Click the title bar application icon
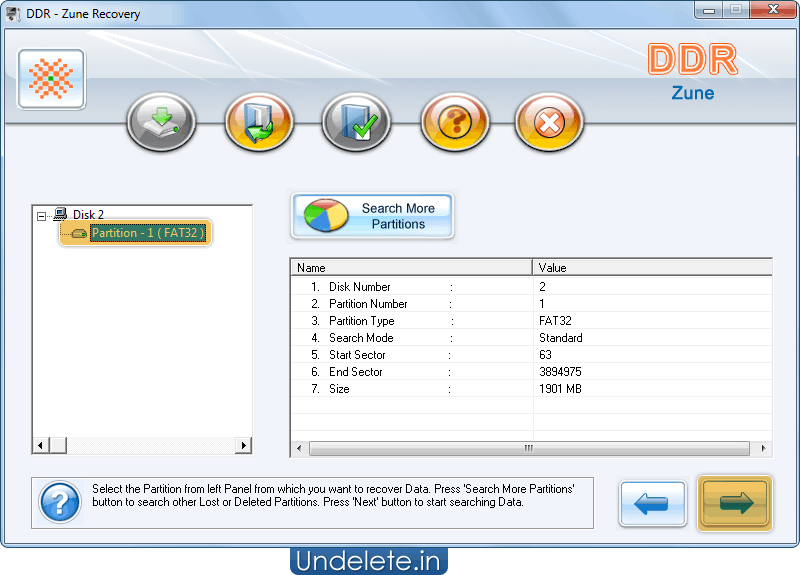The image size is (800, 575). tap(13, 14)
